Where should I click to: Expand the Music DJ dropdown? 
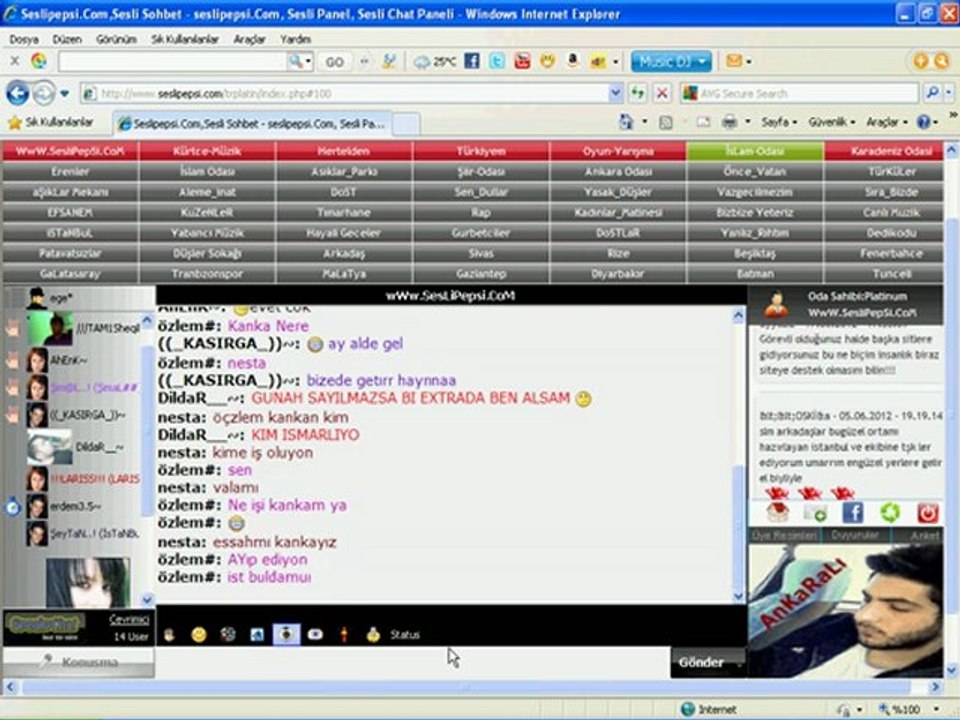[702, 61]
